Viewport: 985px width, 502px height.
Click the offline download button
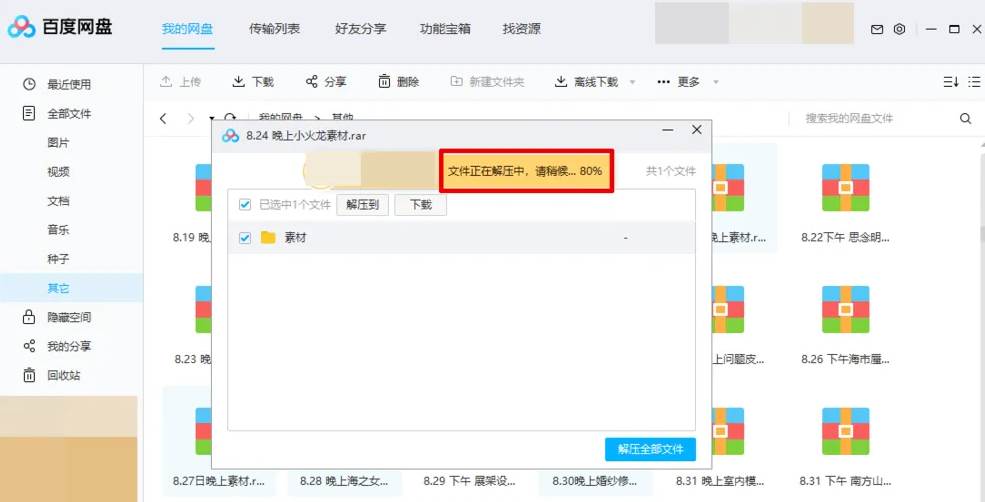[x=587, y=82]
